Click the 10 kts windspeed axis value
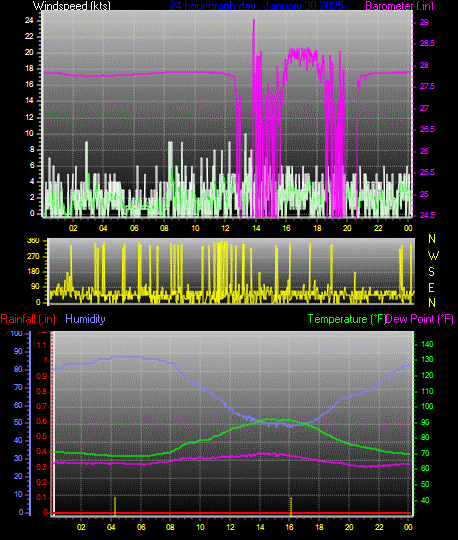Screen dimensions: 458x540 point(29,134)
